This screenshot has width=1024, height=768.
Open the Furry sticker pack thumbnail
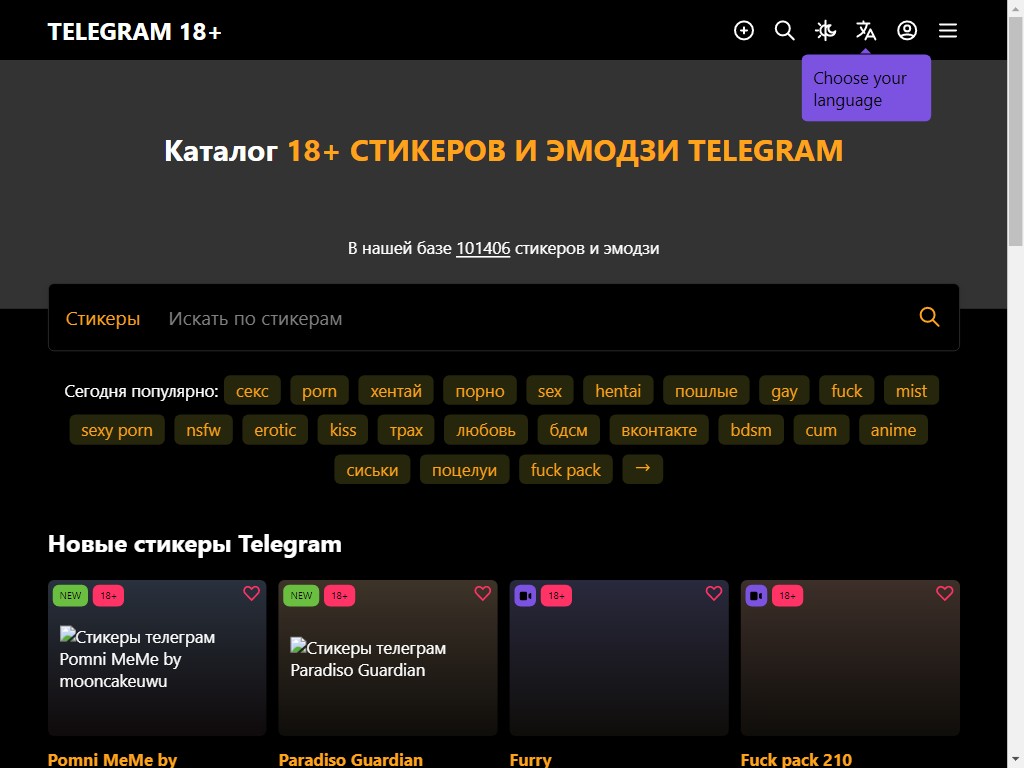pyautogui.click(x=619, y=658)
